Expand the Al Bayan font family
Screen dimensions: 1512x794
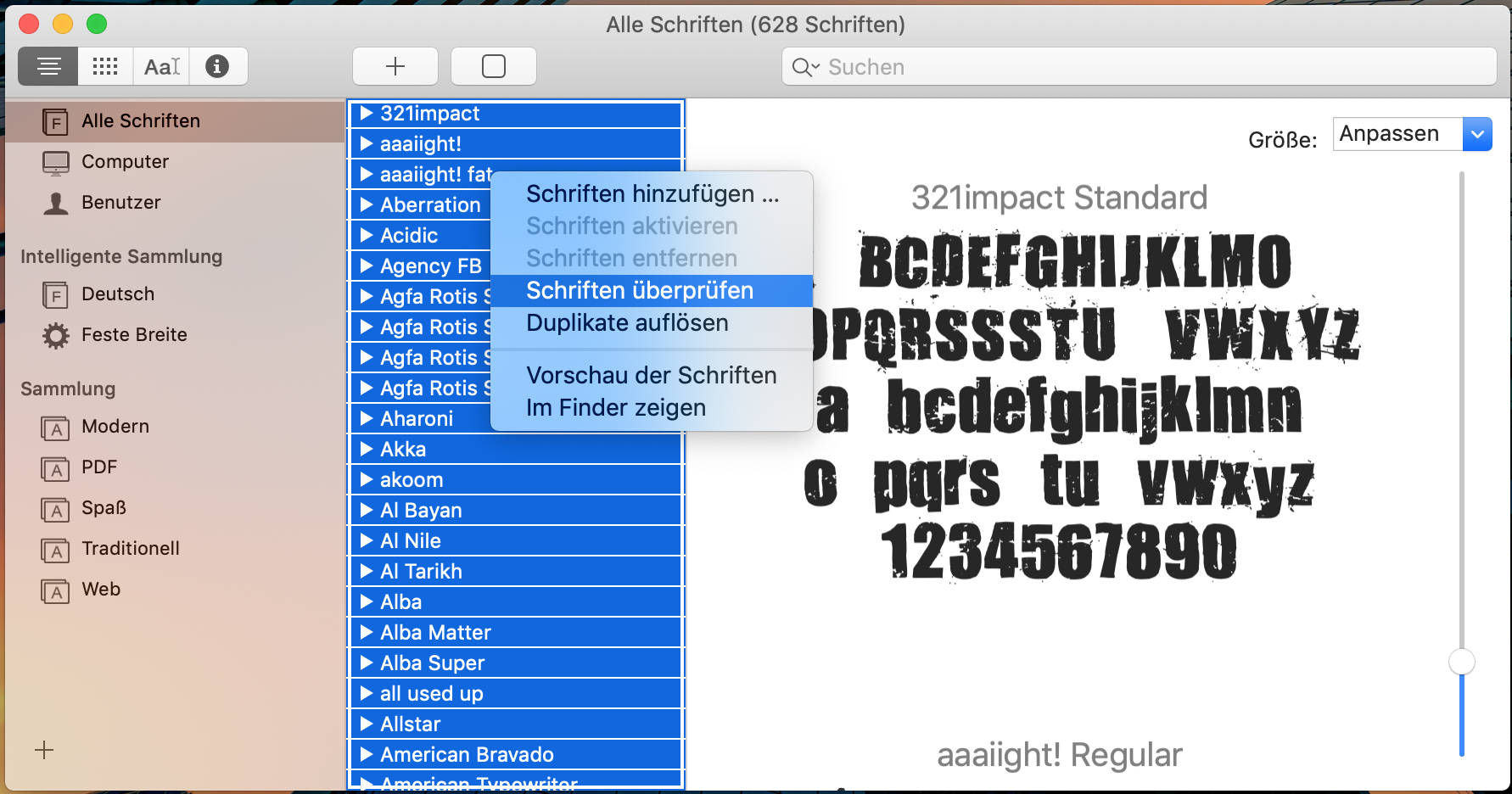[x=367, y=511]
